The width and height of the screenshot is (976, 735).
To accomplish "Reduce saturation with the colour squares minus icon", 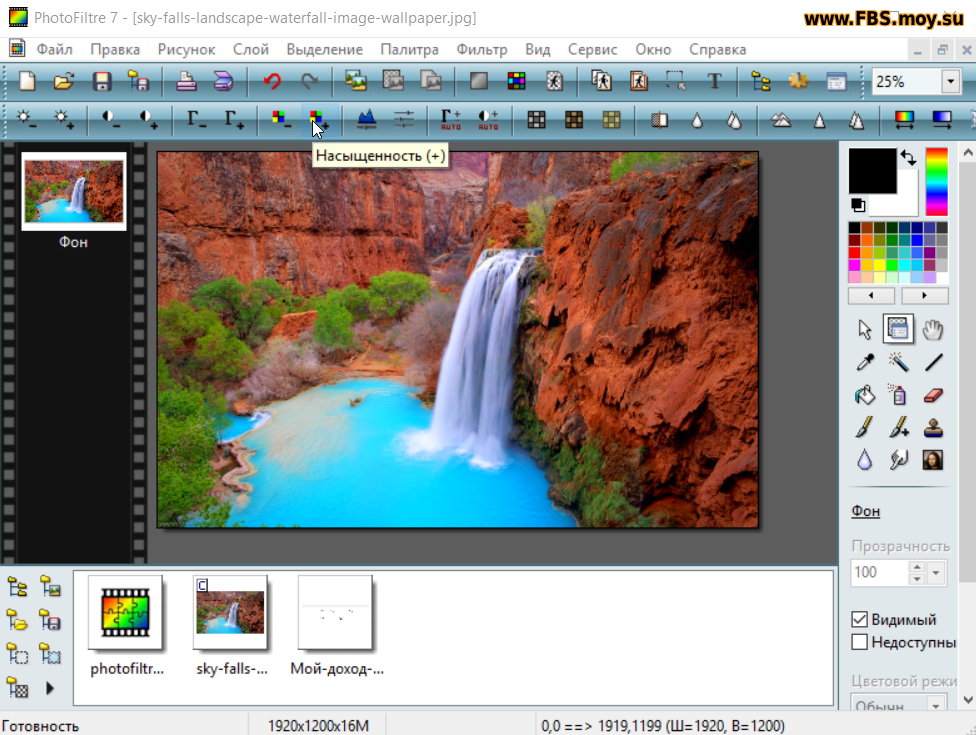I will tap(281, 118).
